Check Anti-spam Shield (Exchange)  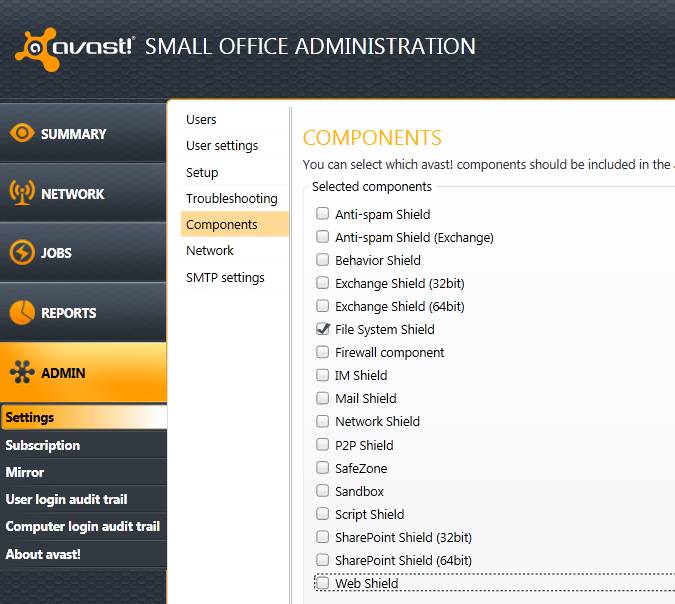(x=322, y=236)
